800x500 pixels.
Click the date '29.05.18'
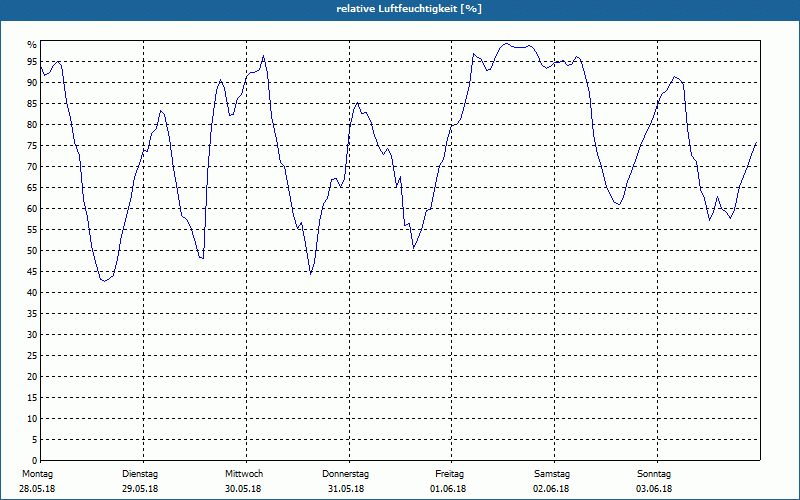(x=140, y=489)
